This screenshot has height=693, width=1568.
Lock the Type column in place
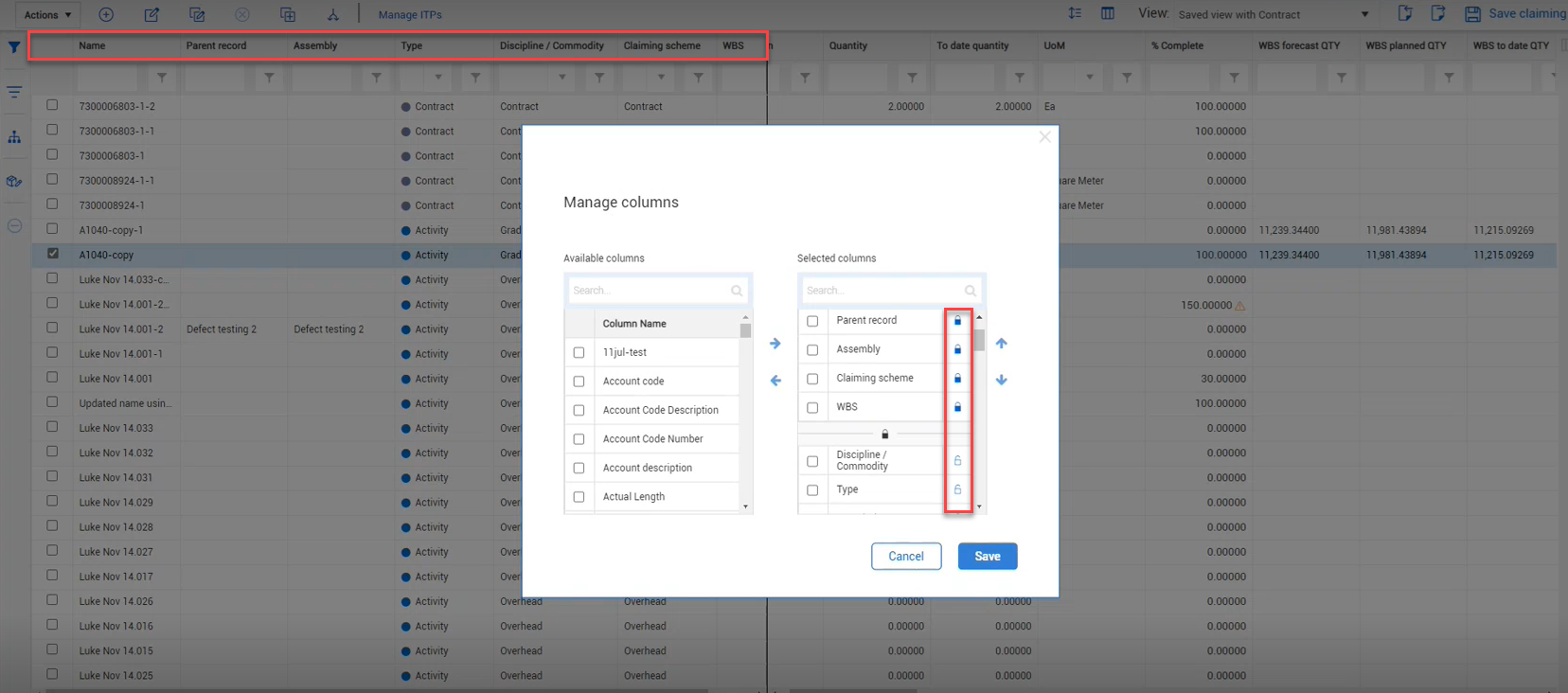(957, 489)
